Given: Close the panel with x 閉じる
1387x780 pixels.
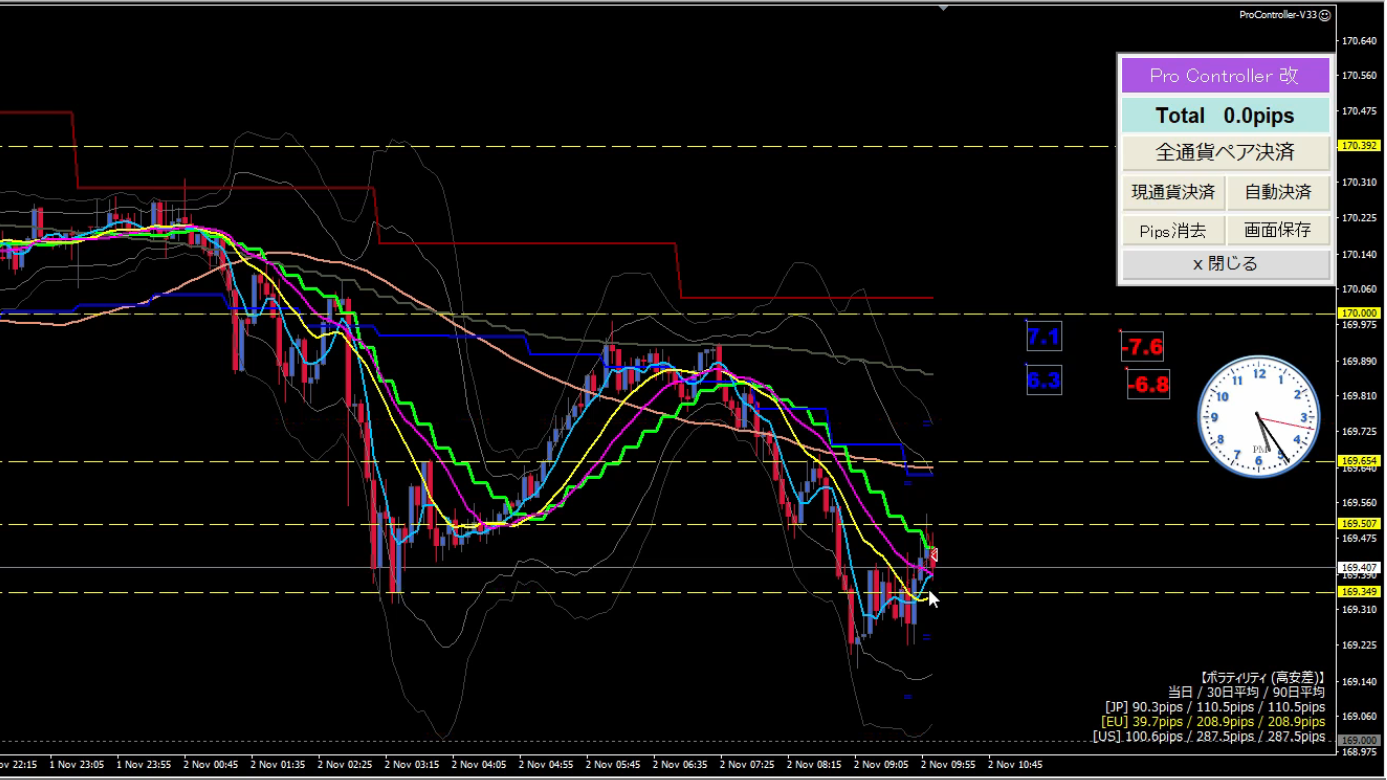Looking at the screenshot, I should (1225, 264).
